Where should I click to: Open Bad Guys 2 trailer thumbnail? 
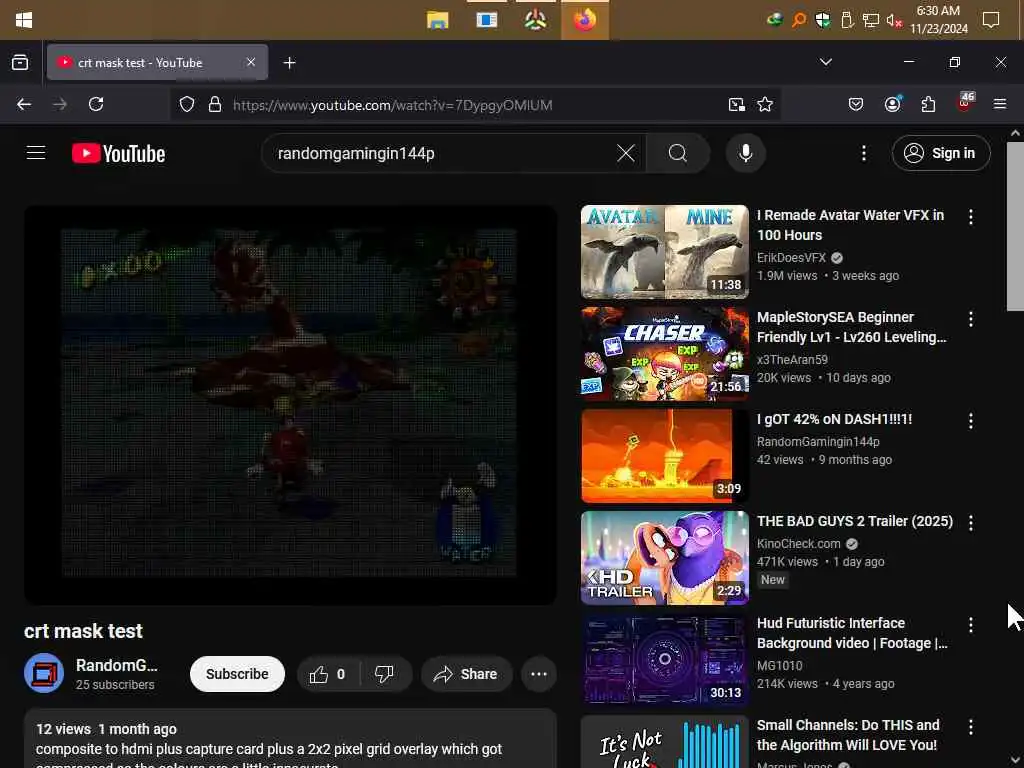click(x=665, y=558)
